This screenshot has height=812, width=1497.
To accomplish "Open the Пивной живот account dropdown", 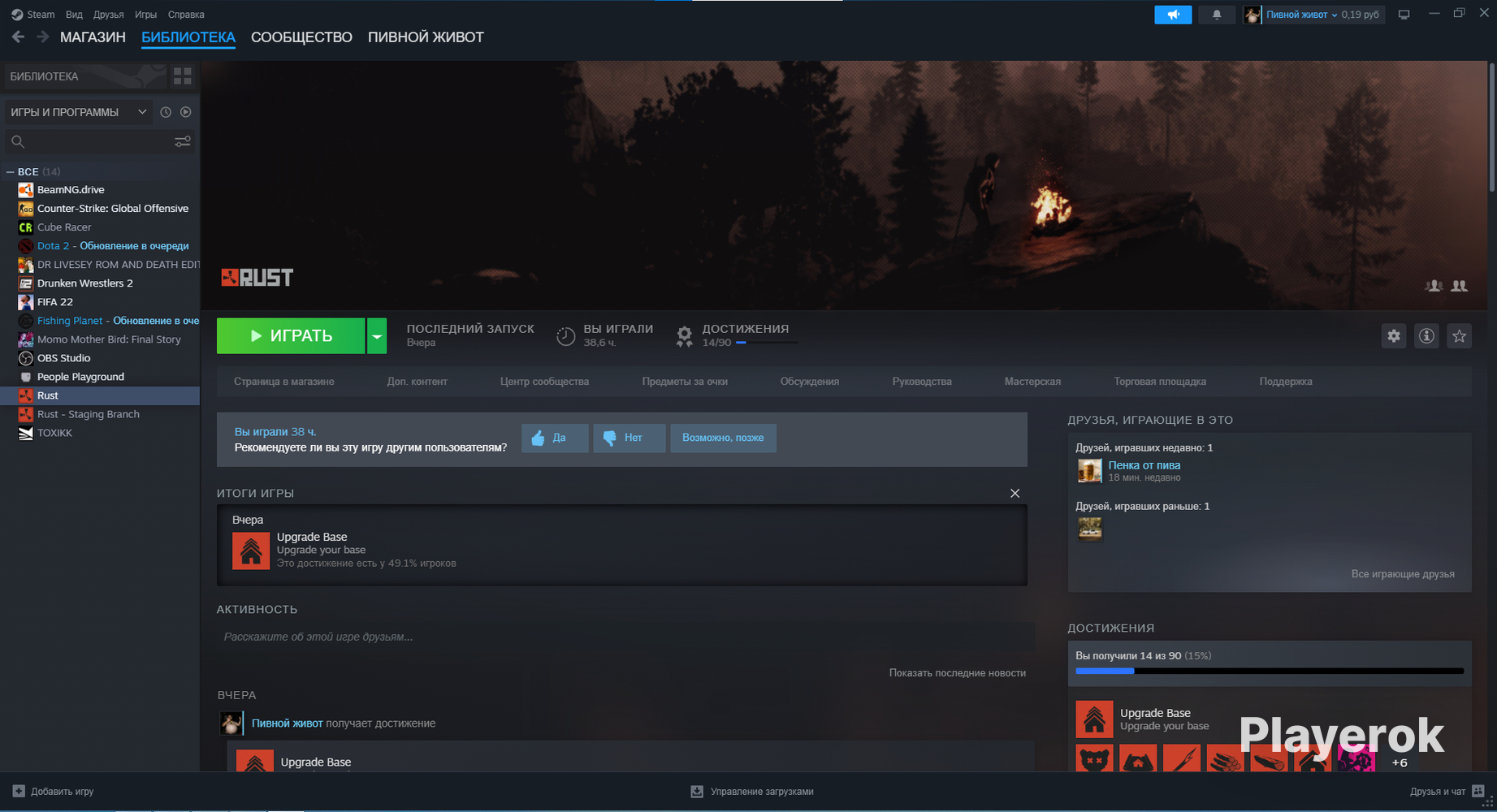I will [1301, 15].
